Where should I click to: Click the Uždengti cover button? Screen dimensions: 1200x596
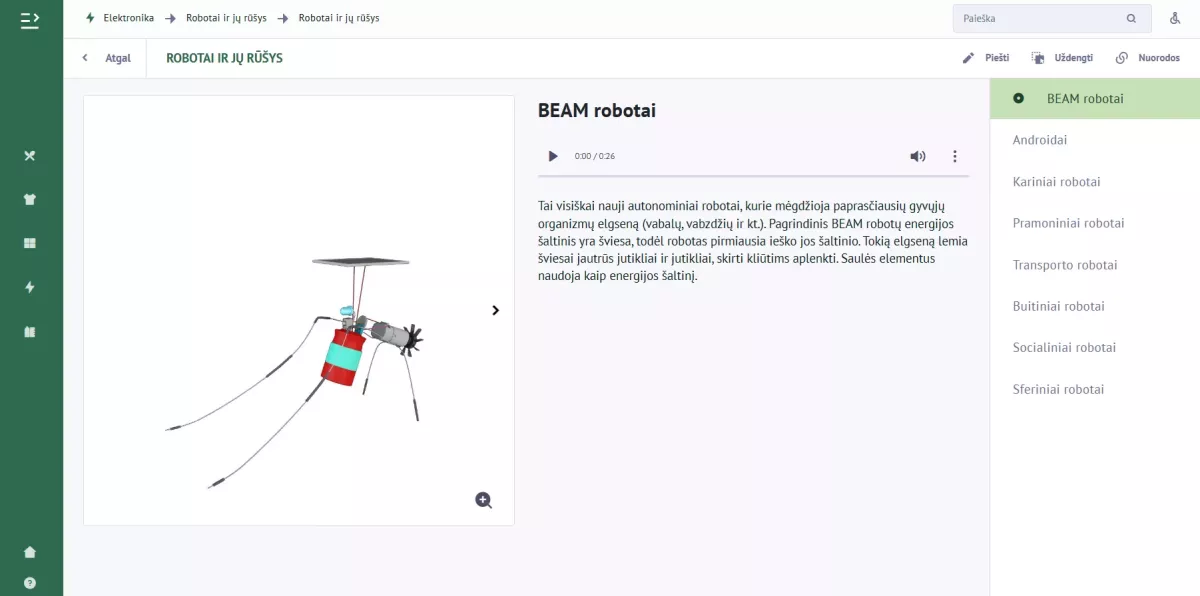[x=1062, y=58]
